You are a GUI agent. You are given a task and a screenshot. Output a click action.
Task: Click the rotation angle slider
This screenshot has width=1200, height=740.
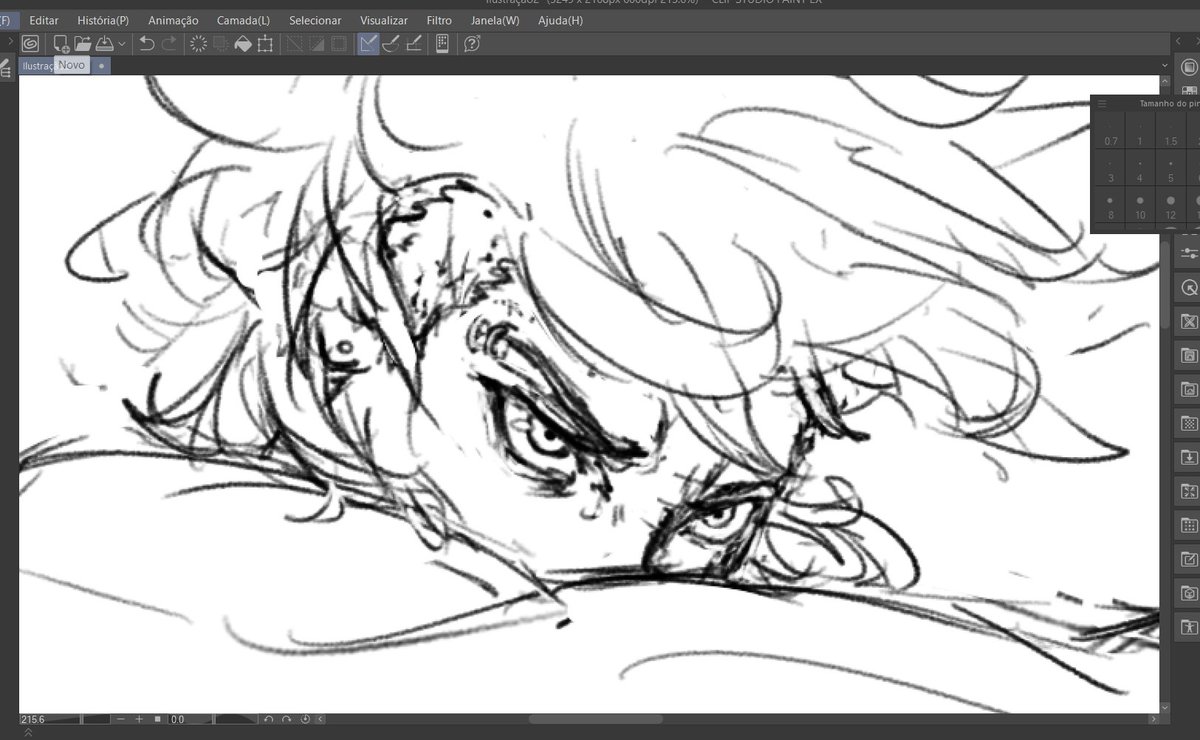[236, 719]
